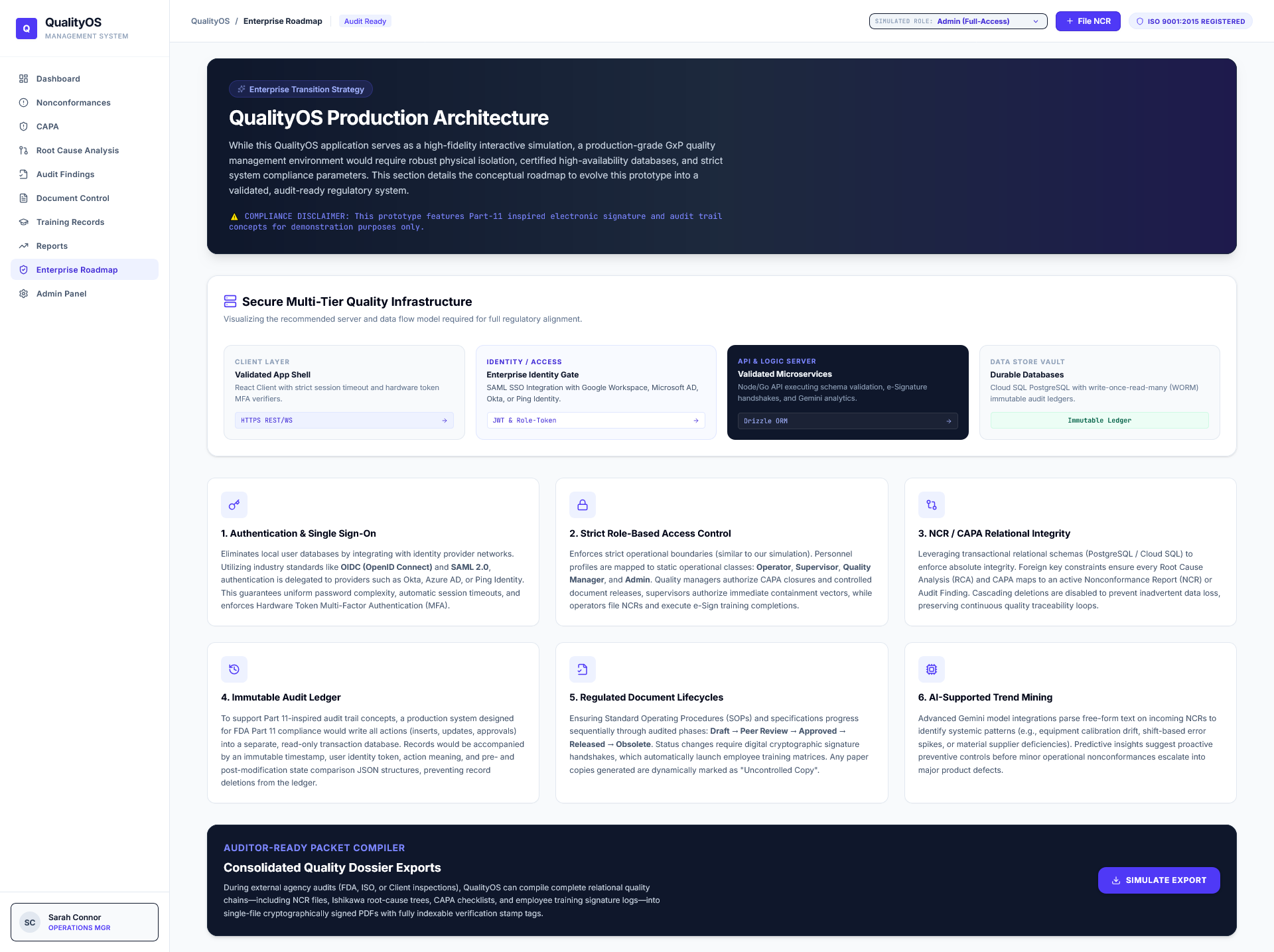
Task: Click the server icon beside Secure Multi-Tier heading
Action: click(x=230, y=302)
